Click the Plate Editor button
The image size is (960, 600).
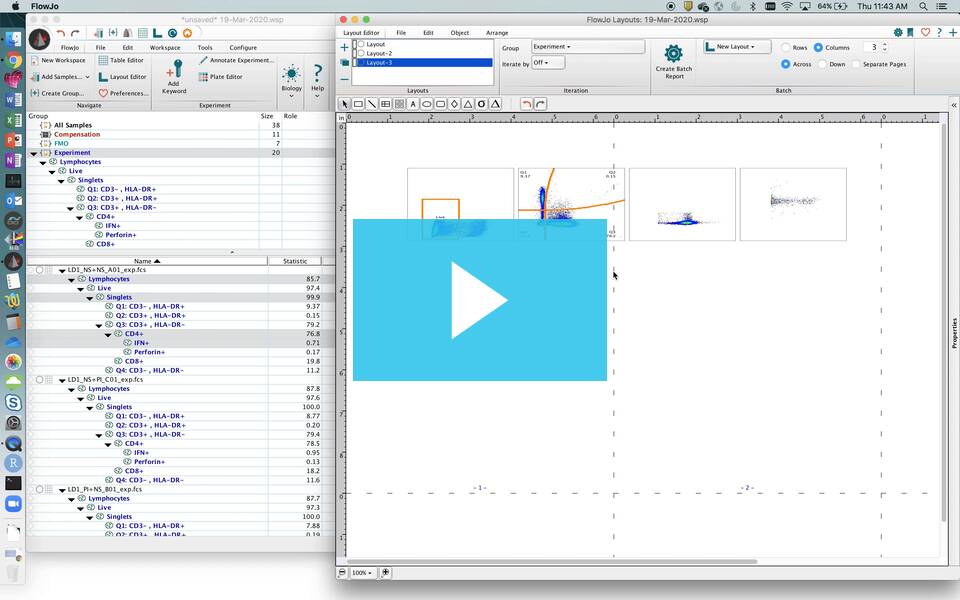[220, 77]
